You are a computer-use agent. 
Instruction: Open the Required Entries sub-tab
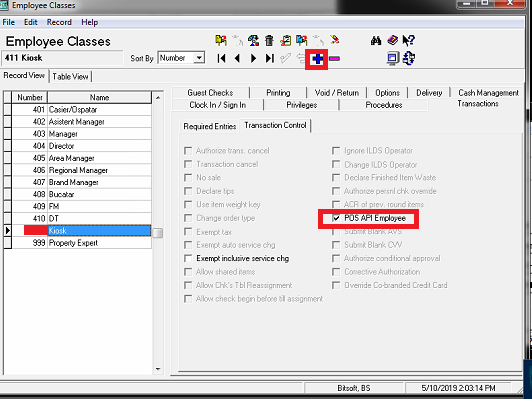(x=209, y=127)
